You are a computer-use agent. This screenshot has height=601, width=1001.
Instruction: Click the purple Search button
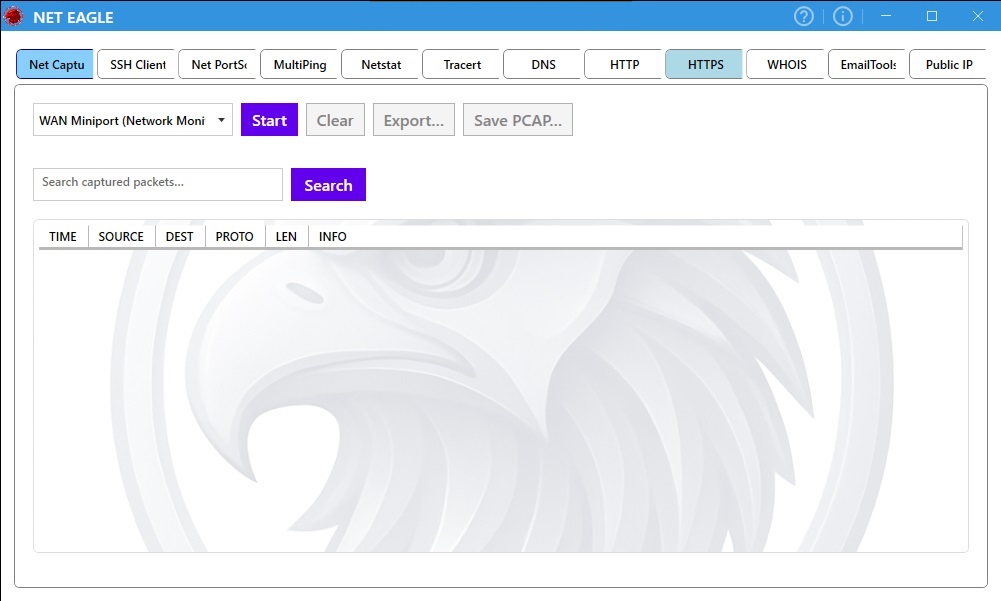coord(328,185)
